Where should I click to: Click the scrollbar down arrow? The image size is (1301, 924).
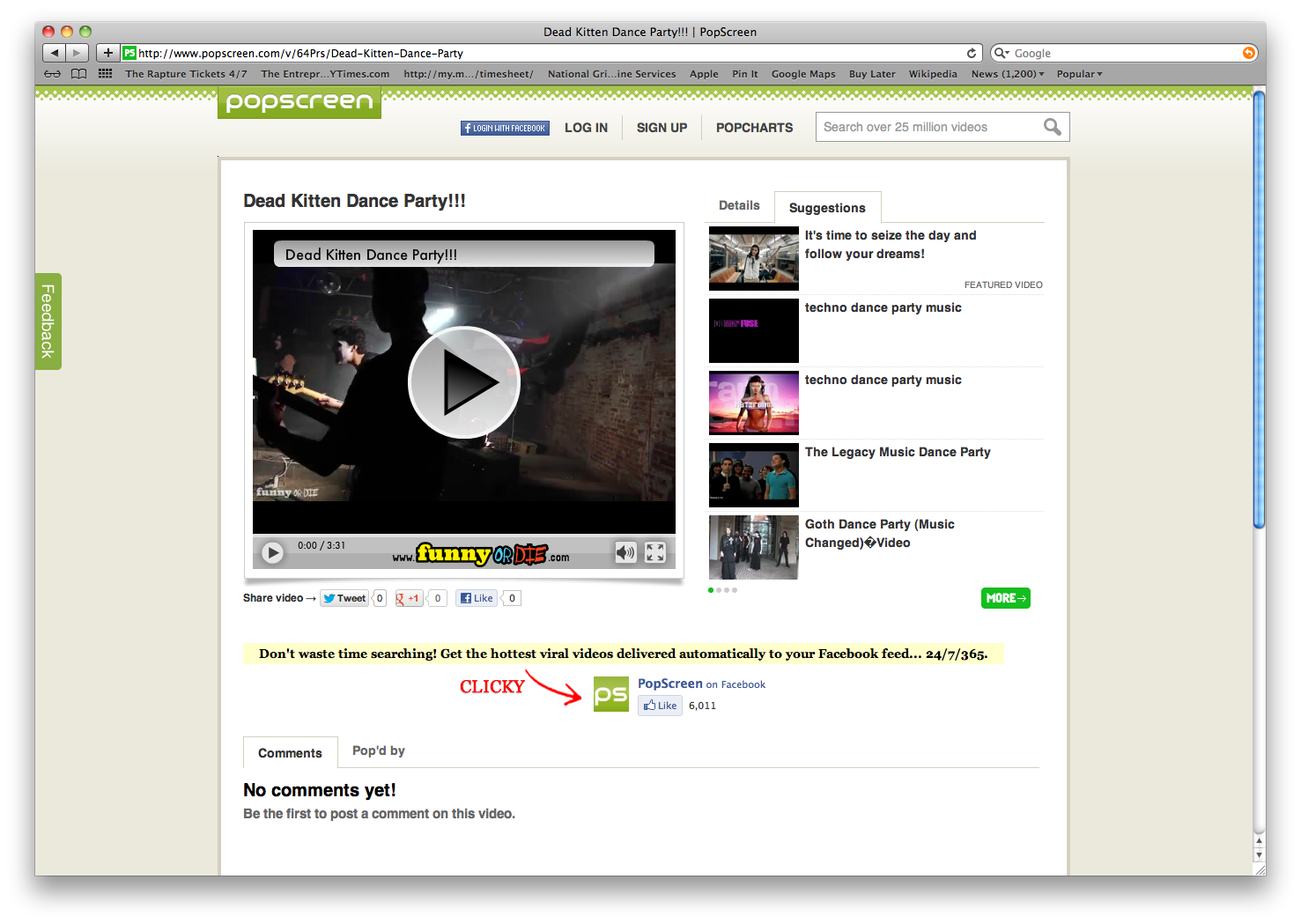tap(1259, 854)
